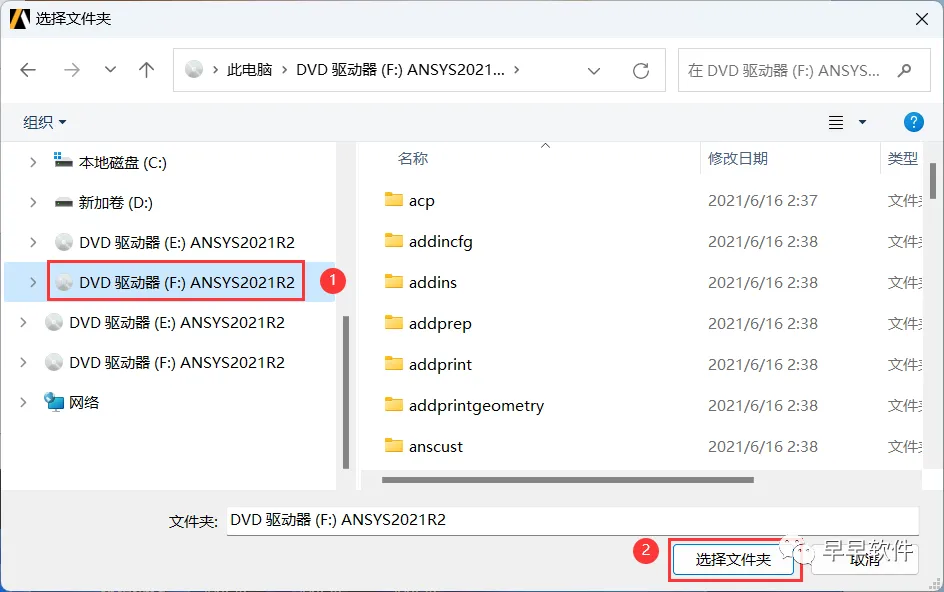Click the vertical scrollbar of file list
The width and height of the screenshot is (944, 592).
[x=933, y=181]
